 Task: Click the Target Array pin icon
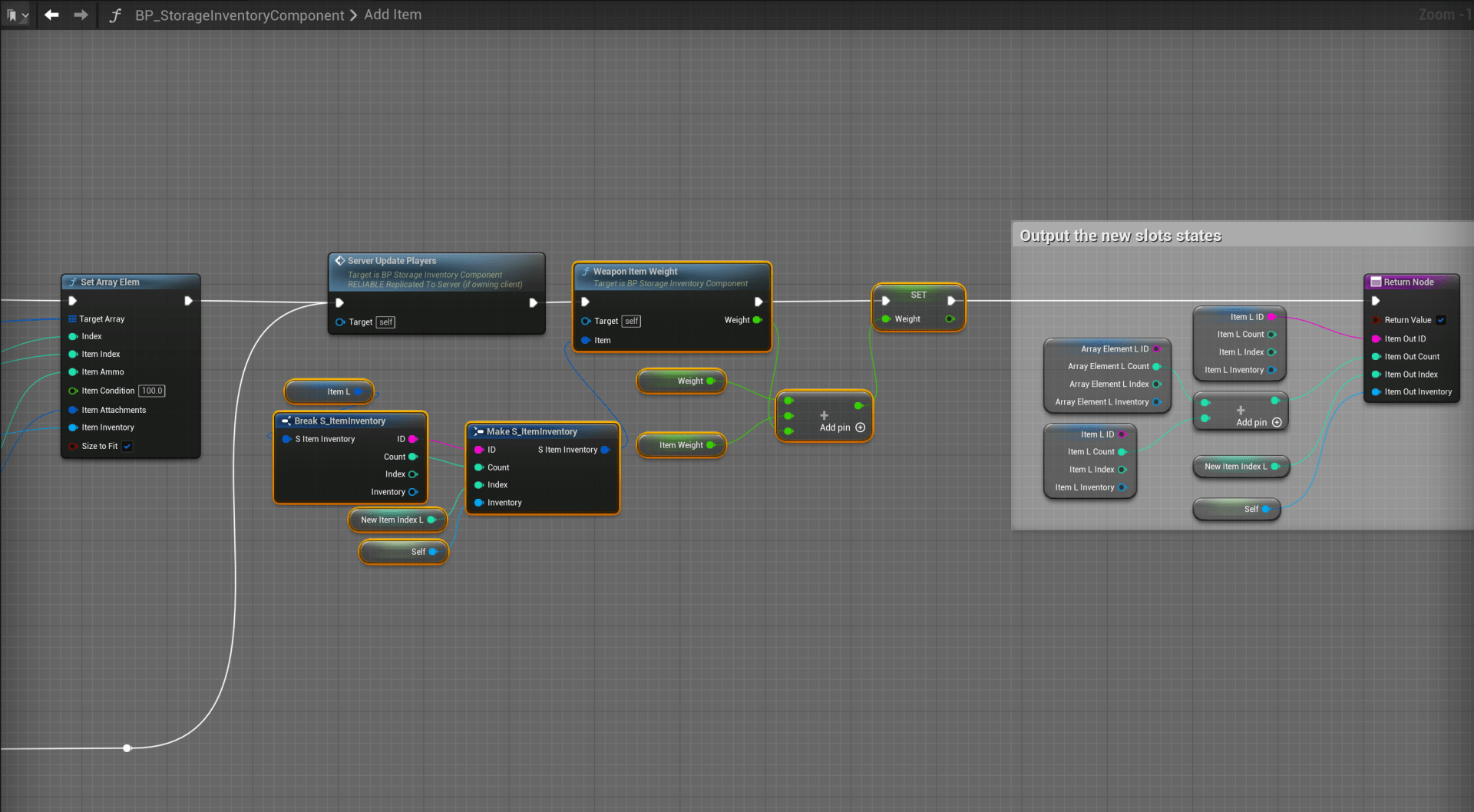pos(72,319)
